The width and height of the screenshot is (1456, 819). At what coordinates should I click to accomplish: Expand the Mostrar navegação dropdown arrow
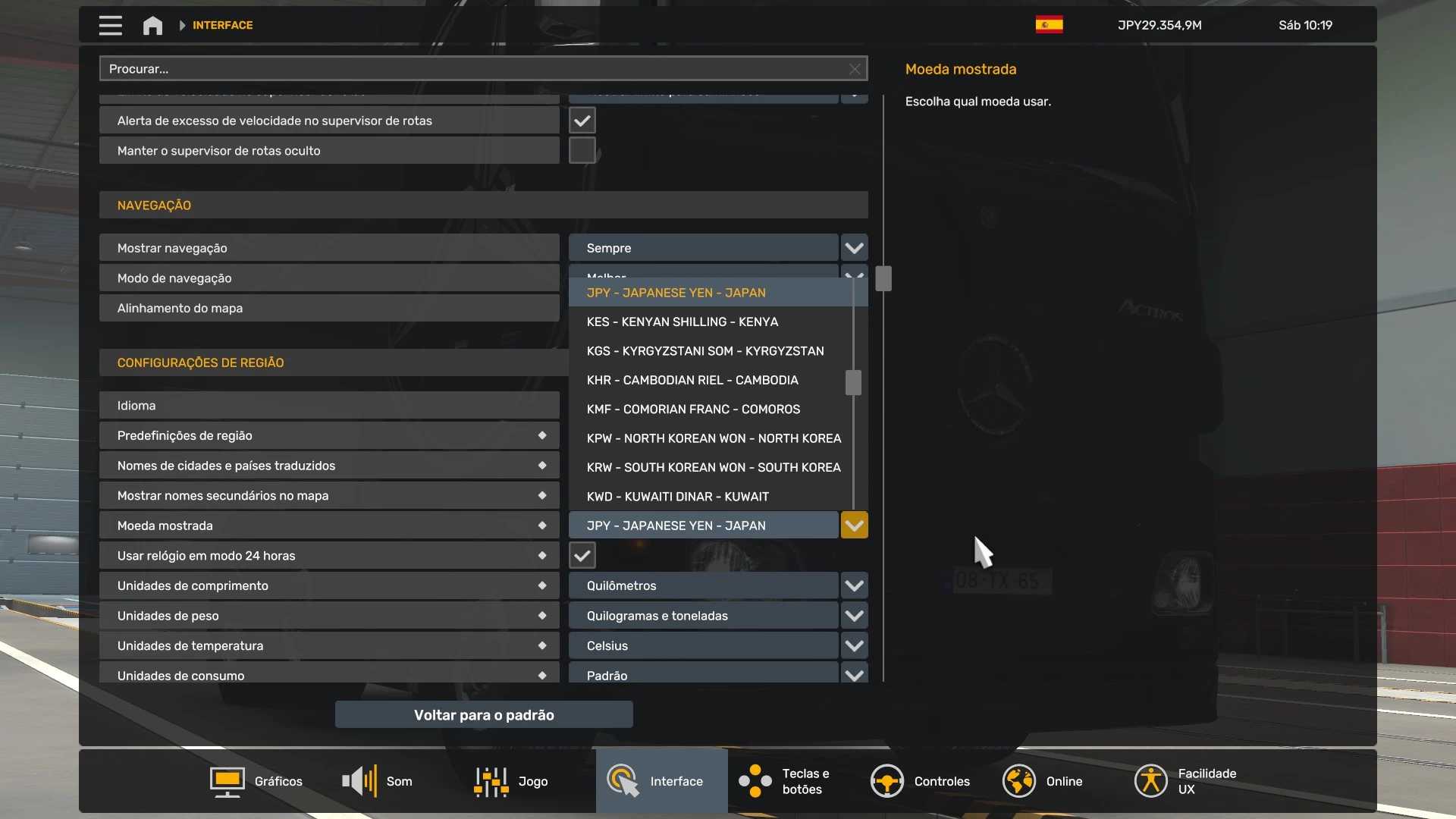(854, 248)
